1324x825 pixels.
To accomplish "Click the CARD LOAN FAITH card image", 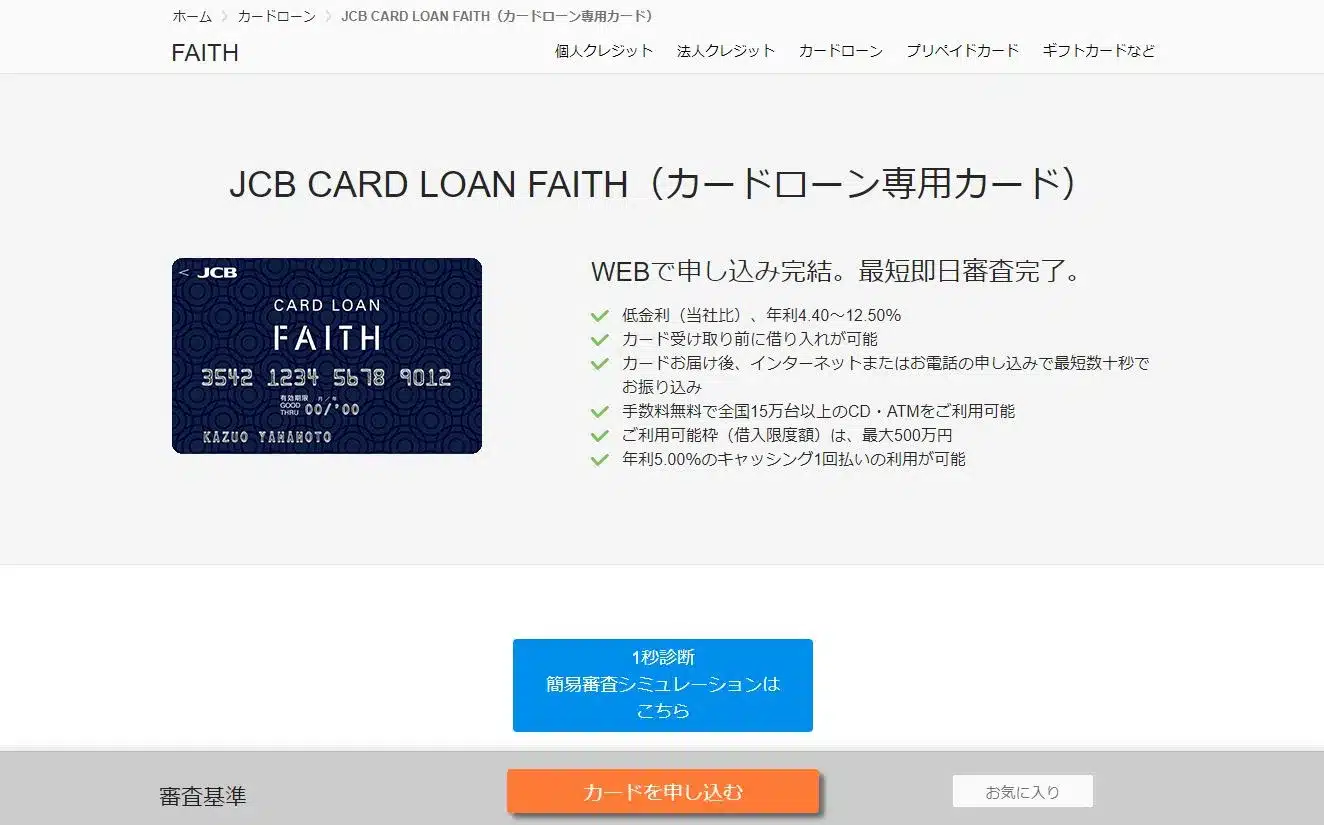I will click(x=327, y=356).
